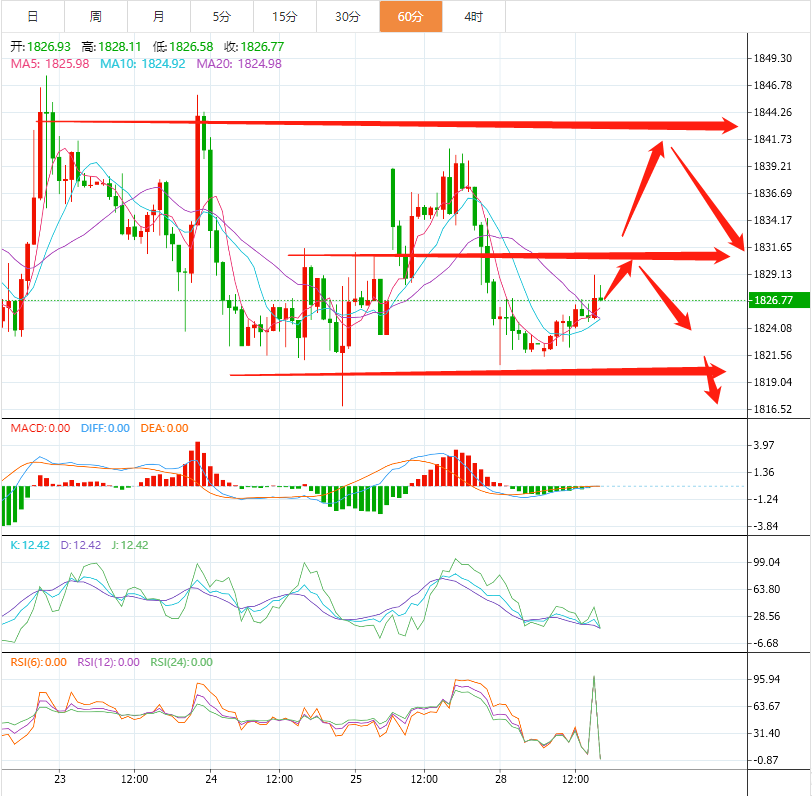This screenshot has height=796, width=812.
Task: Select the 周 weekly timeframe tab
Action: pos(95,16)
